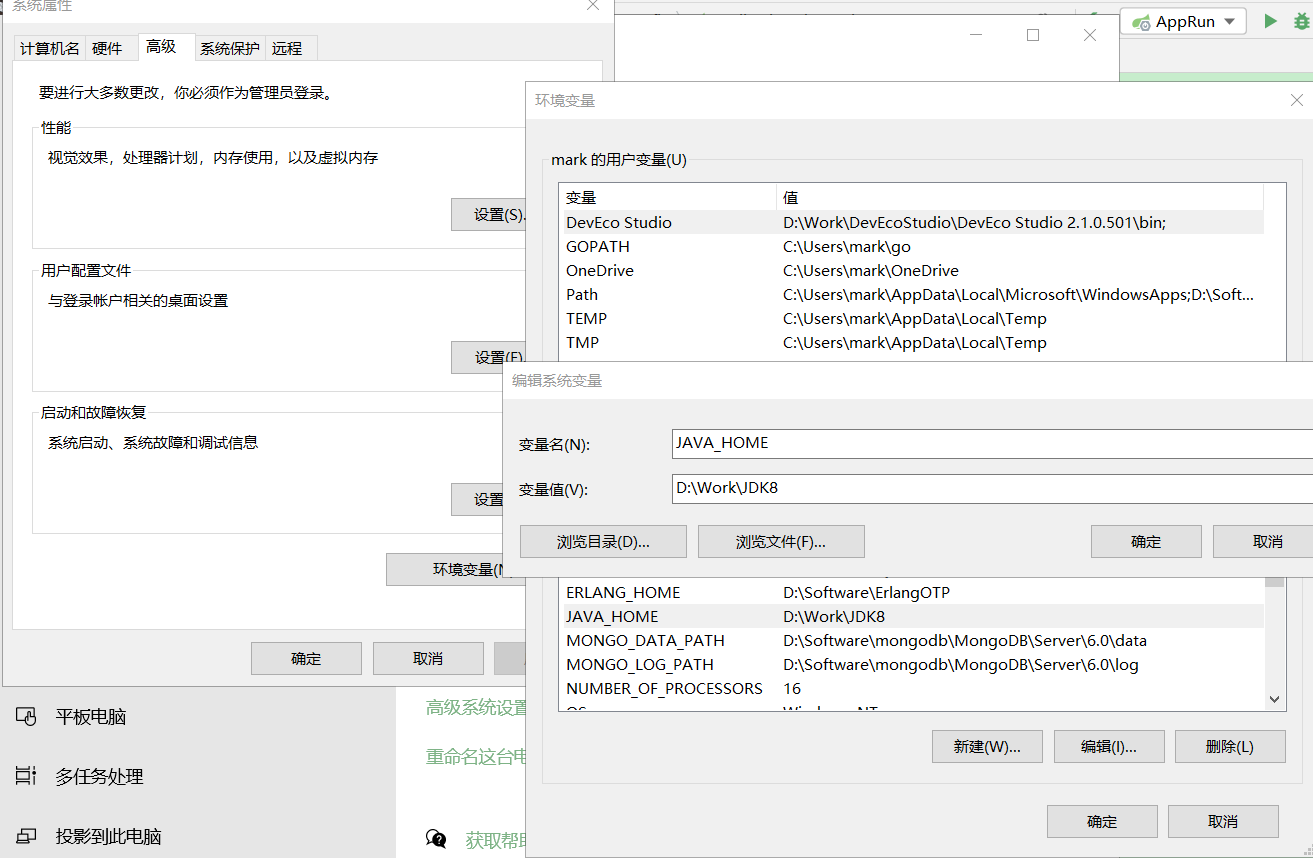Click 设置 button under 用户配置文件

point(490,357)
